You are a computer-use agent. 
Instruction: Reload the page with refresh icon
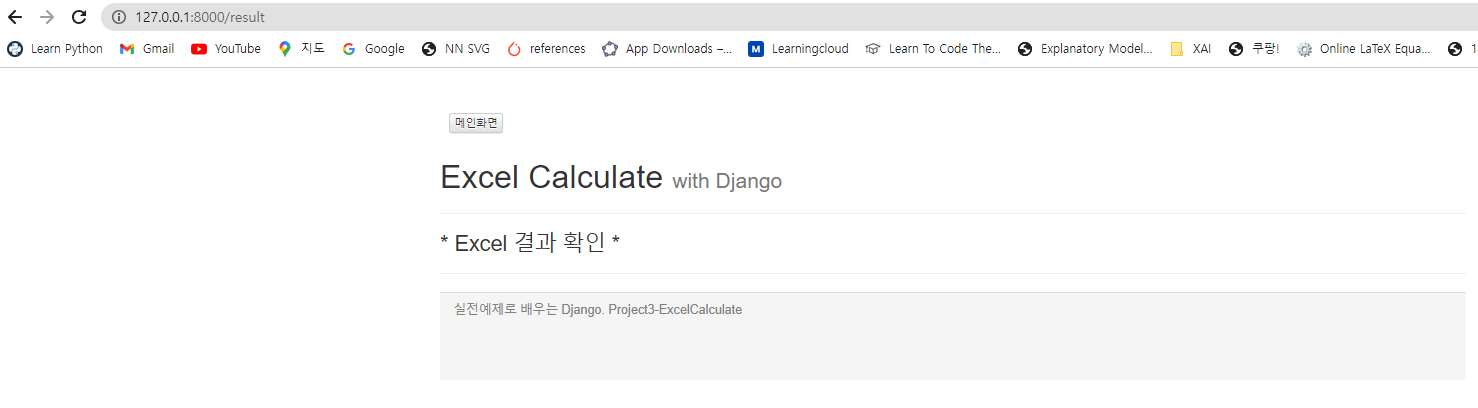pyautogui.click(x=79, y=17)
